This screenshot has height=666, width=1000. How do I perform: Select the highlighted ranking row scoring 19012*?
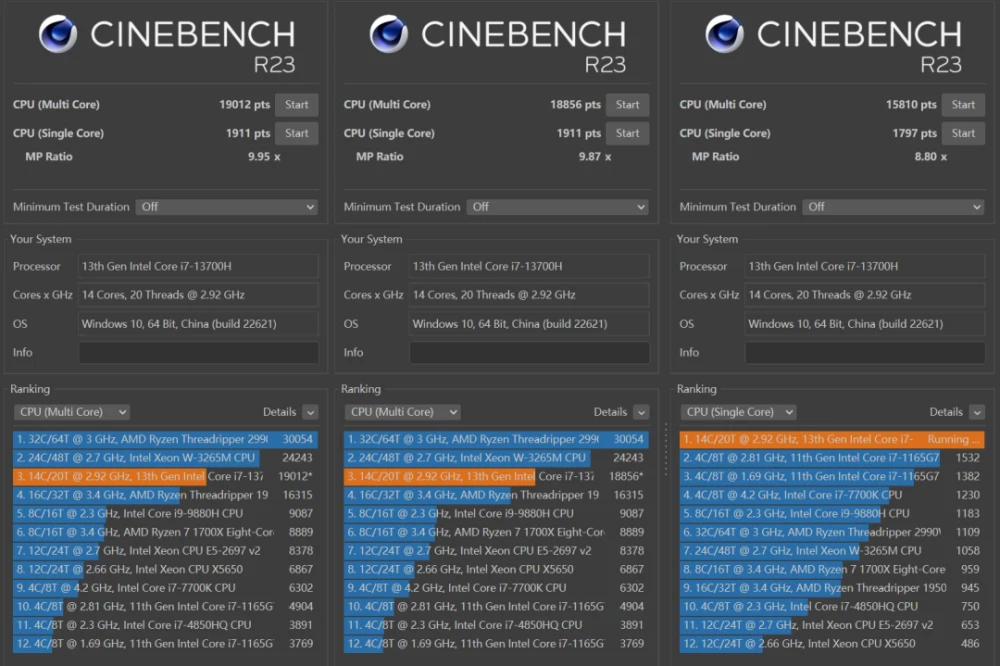(165, 477)
